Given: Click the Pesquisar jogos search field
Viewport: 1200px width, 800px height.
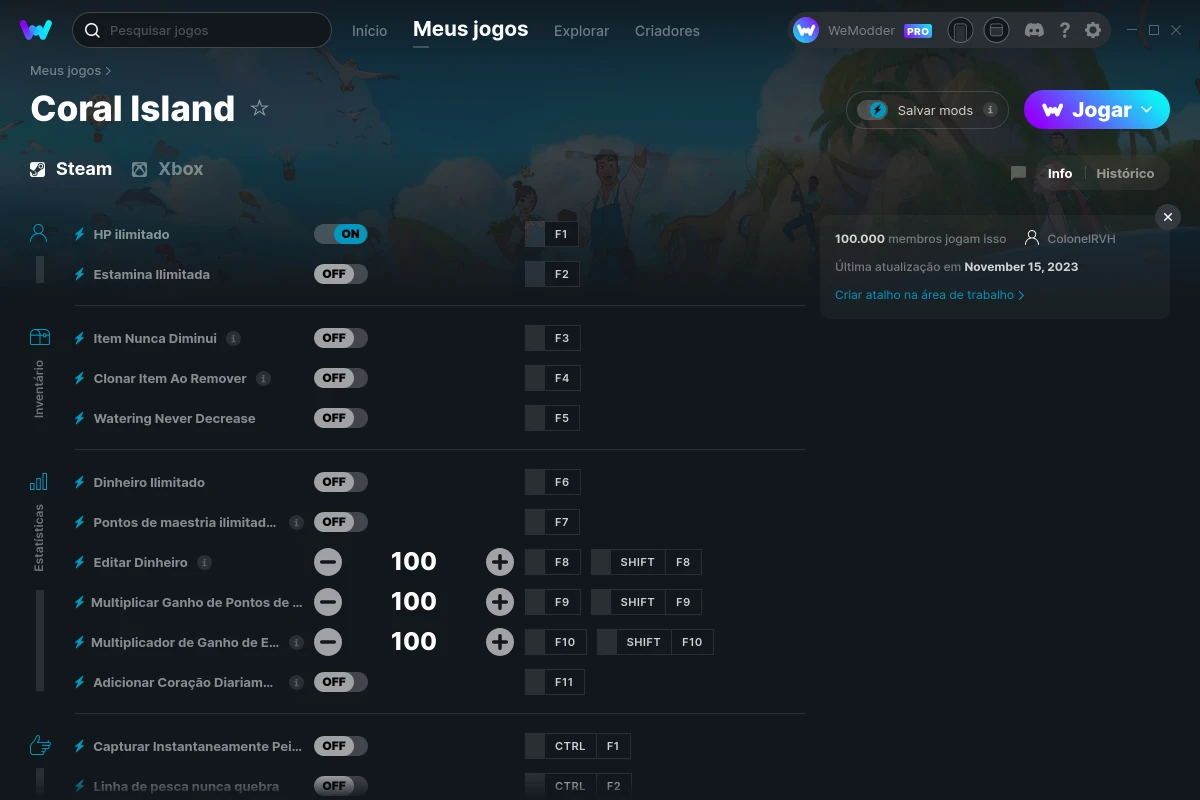Looking at the screenshot, I should (202, 30).
